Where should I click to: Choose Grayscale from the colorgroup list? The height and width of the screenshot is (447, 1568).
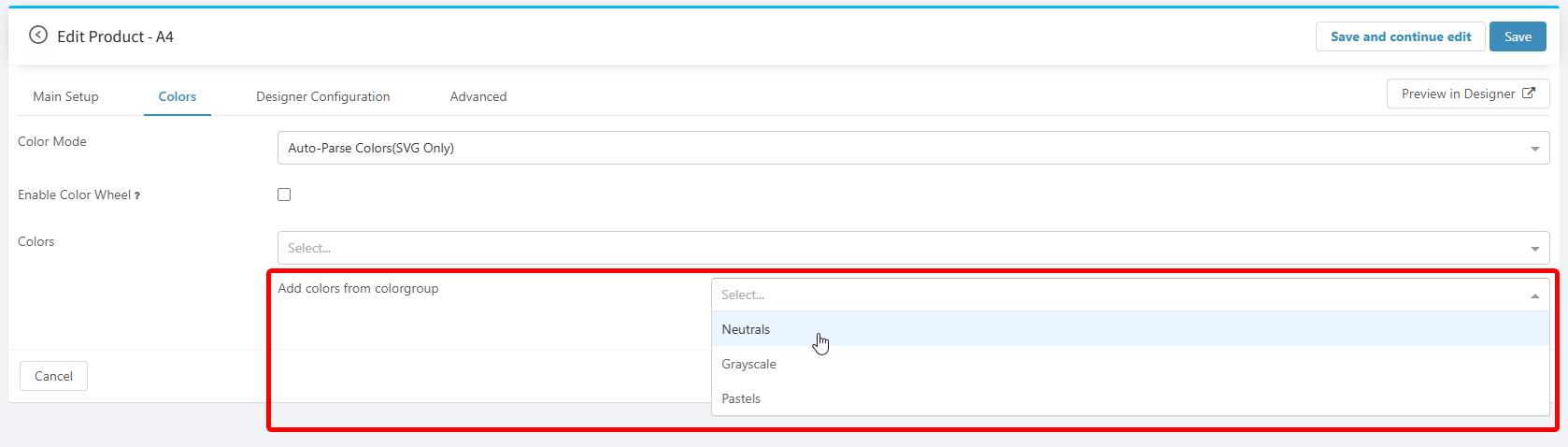pyautogui.click(x=748, y=364)
